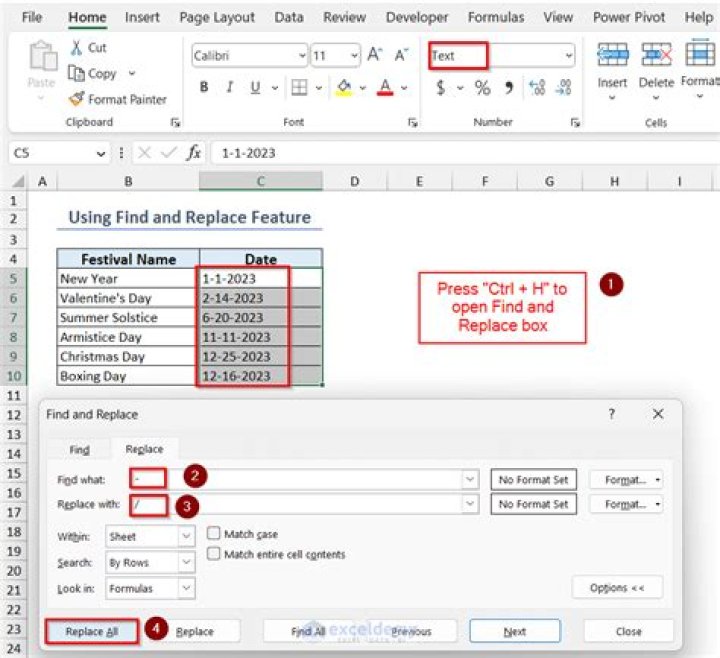Viewport: 720px width, 658px height.
Task: Click the Insert Function fx icon
Action: pyautogui.click(x=194, y=152)
